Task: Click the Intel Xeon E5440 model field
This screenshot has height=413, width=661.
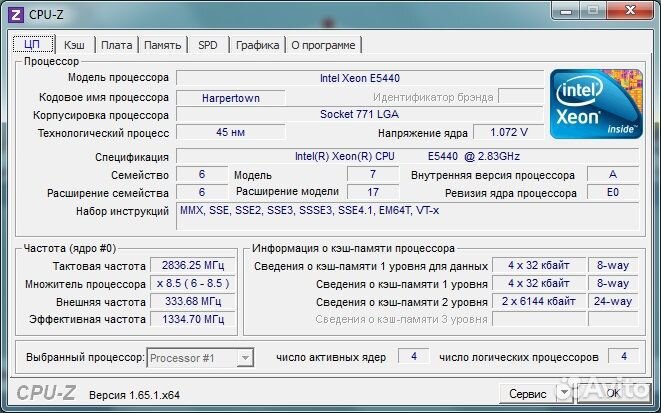Action: (x=360, y=78)
